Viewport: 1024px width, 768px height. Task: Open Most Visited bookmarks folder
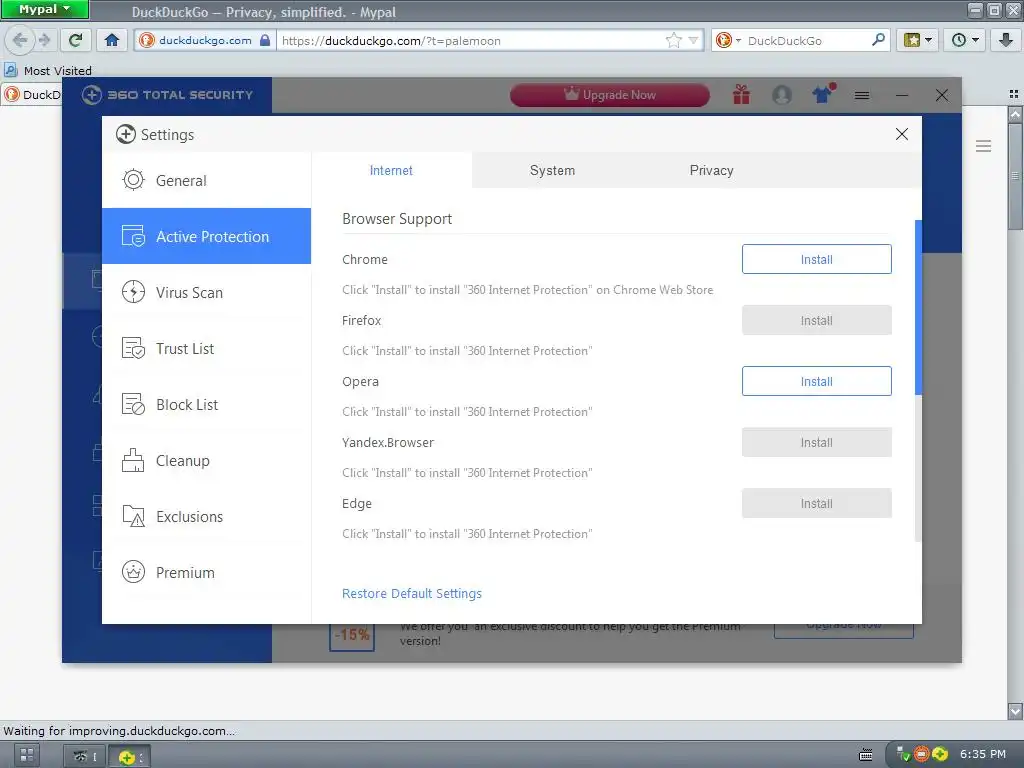coord(48,71)
